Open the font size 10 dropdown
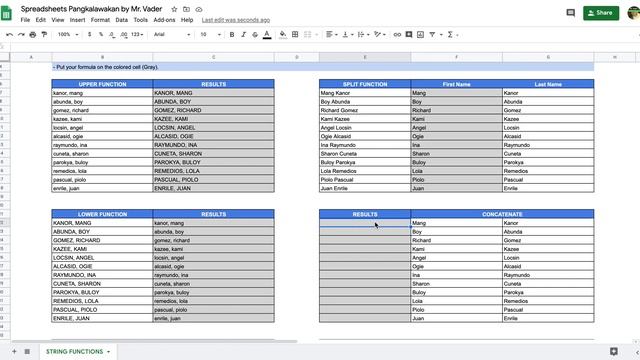Viewport: 640px width, 360px height. 210,35
